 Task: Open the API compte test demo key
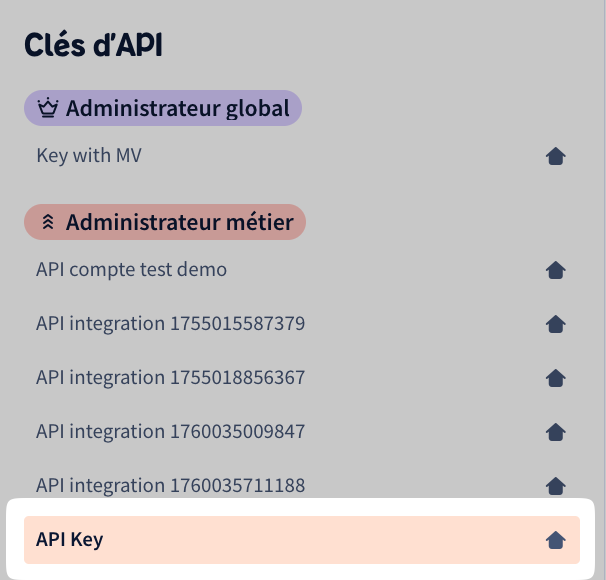coord(131,270)
